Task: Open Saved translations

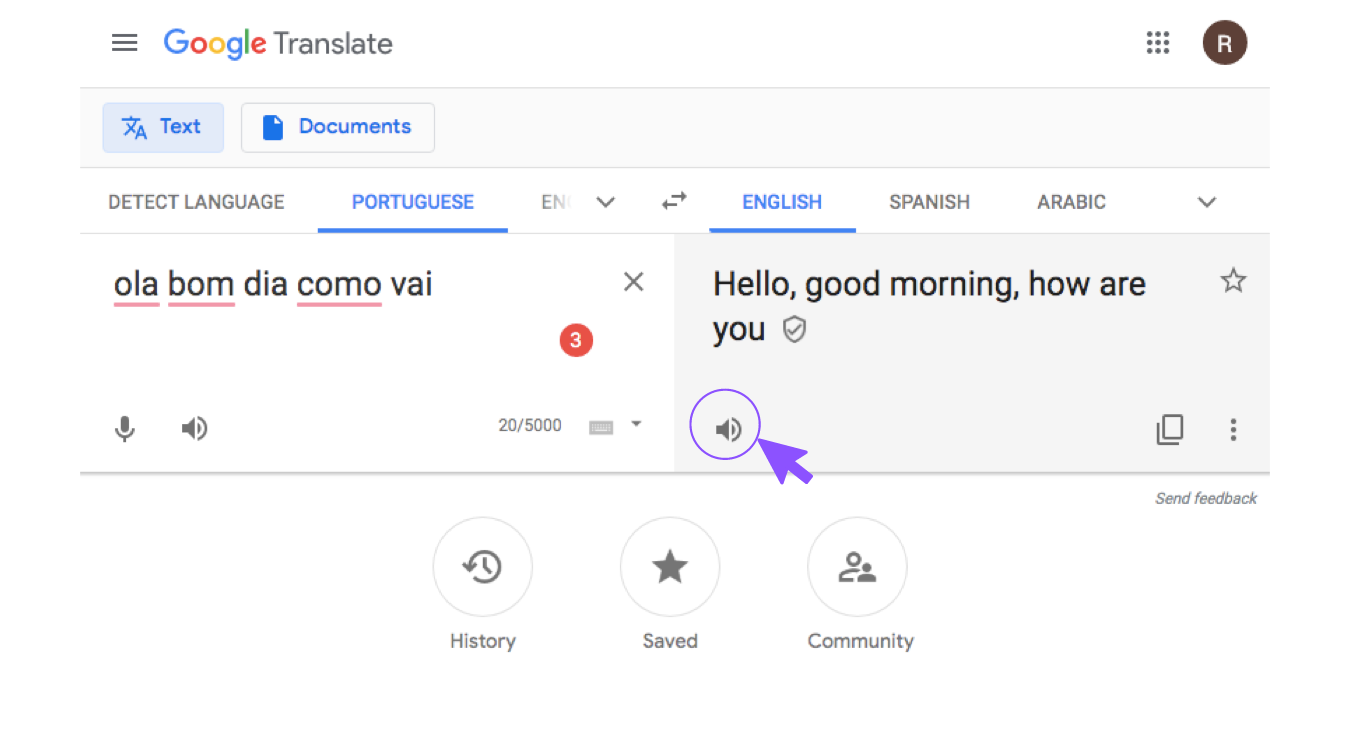Action: coord(669,567)
